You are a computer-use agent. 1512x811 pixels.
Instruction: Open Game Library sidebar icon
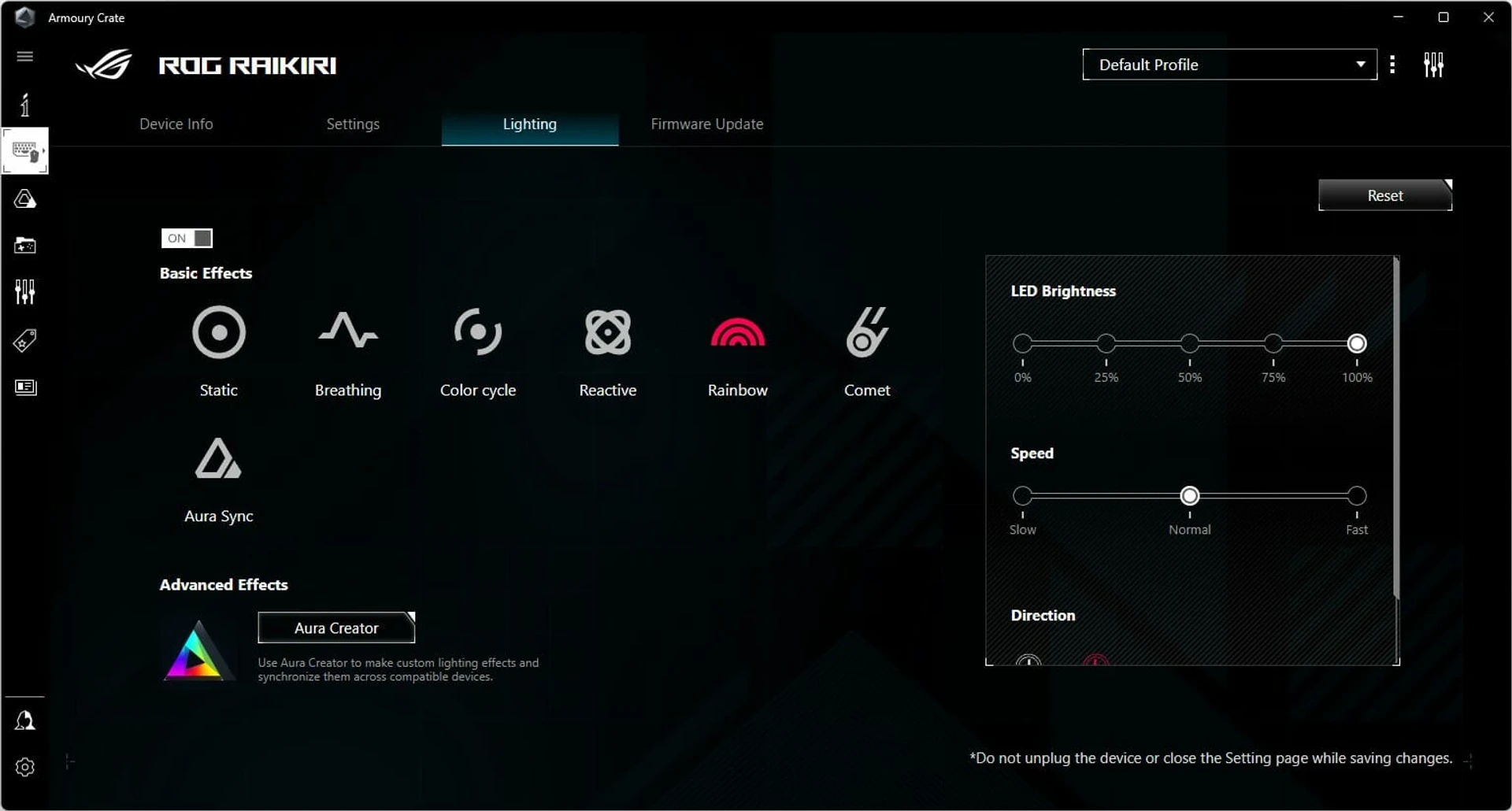pos(25,246)
